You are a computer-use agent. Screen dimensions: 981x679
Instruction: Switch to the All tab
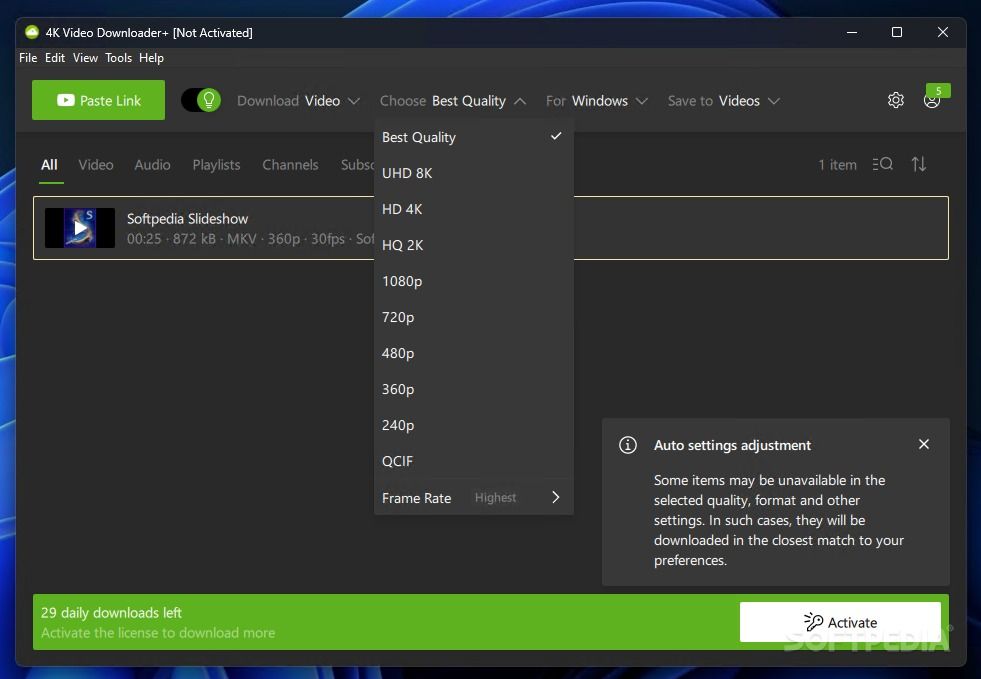(49, 165)
